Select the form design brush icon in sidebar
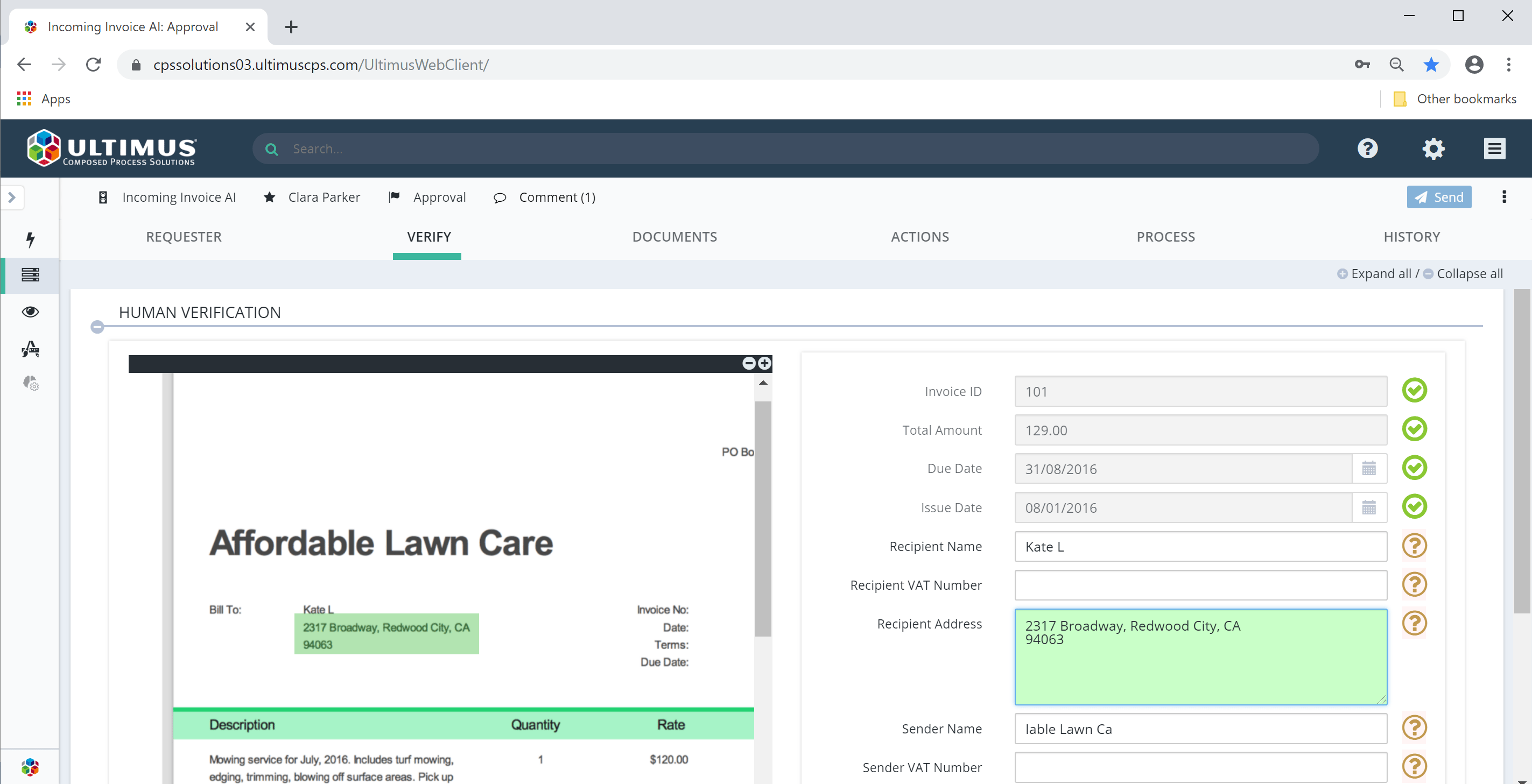This screenshot has height=784, width=1532. tap(30, 350)
